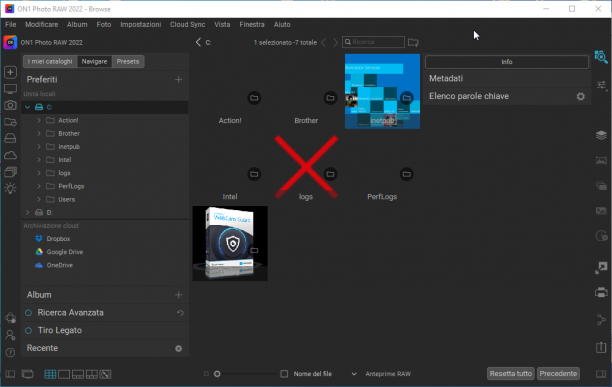Switch to the Presets tab
The height and width of the screenshot is (387, 612).
(x=128, y=61)
